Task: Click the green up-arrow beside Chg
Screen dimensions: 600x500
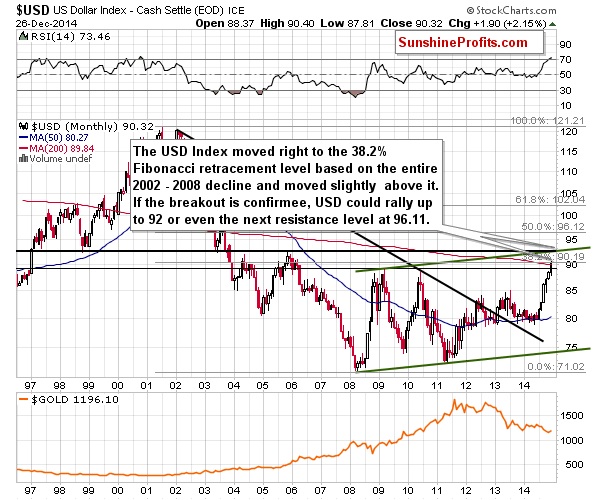Action: pyautogui.click(x=552, y=24)
